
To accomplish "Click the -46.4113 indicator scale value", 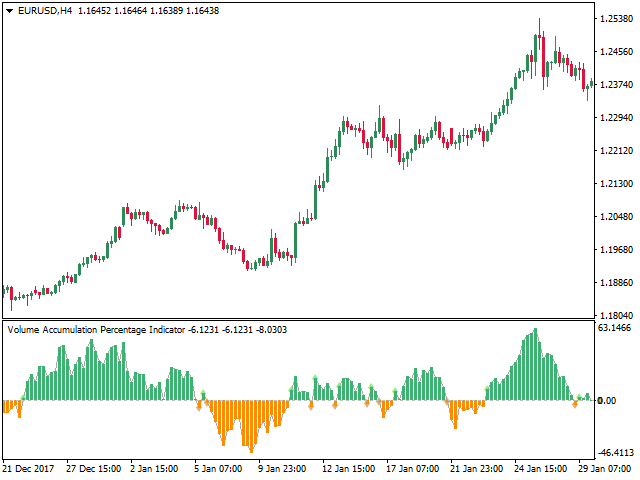I will pyautogui.click(x=616, y=452).
